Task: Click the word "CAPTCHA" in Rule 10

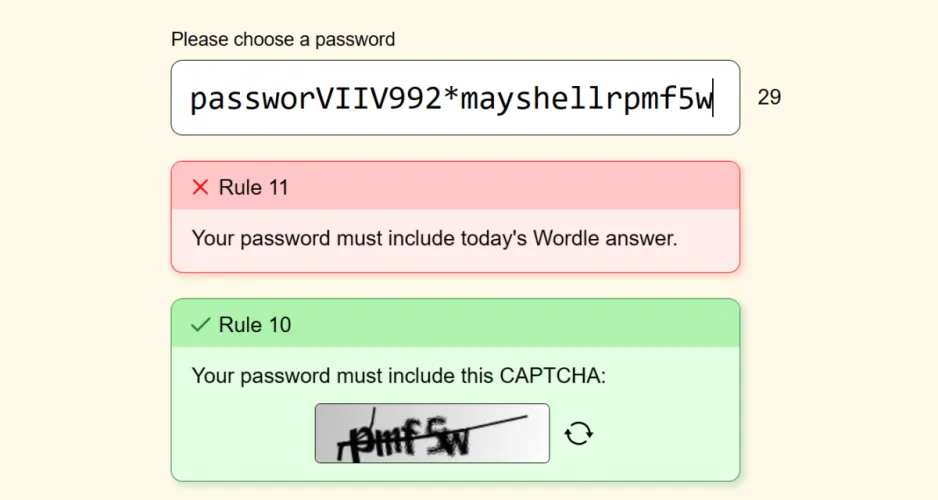Action: pyautogui.click(x=552, y=376)
